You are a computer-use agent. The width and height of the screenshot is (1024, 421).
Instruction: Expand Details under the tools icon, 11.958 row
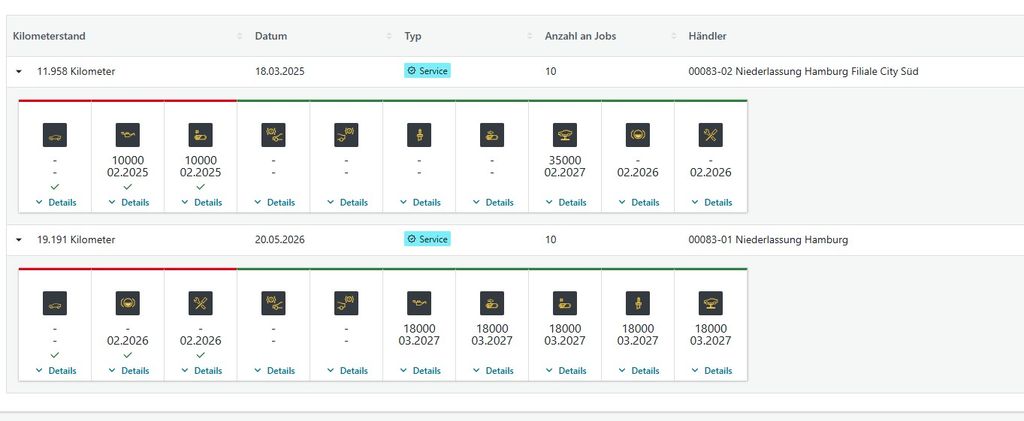point(711,202)
